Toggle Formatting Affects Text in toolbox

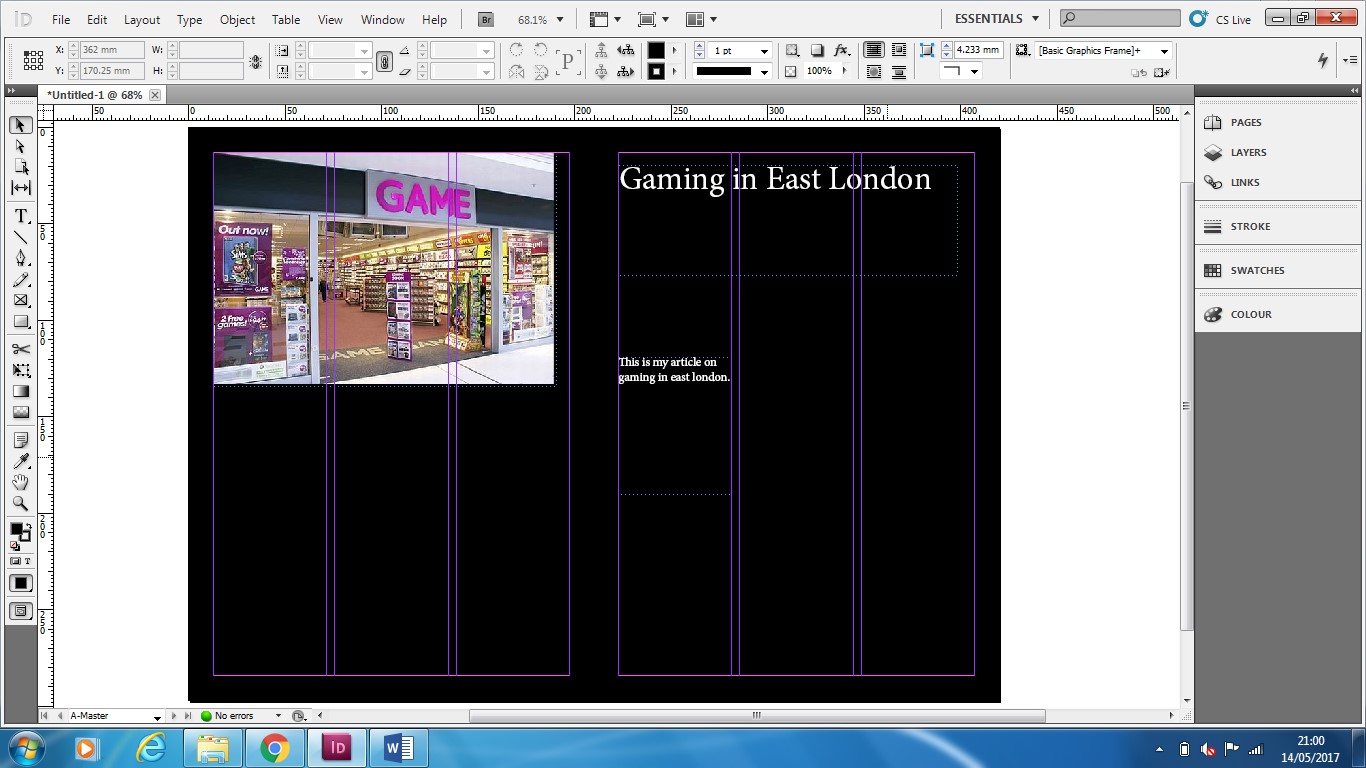27,561
